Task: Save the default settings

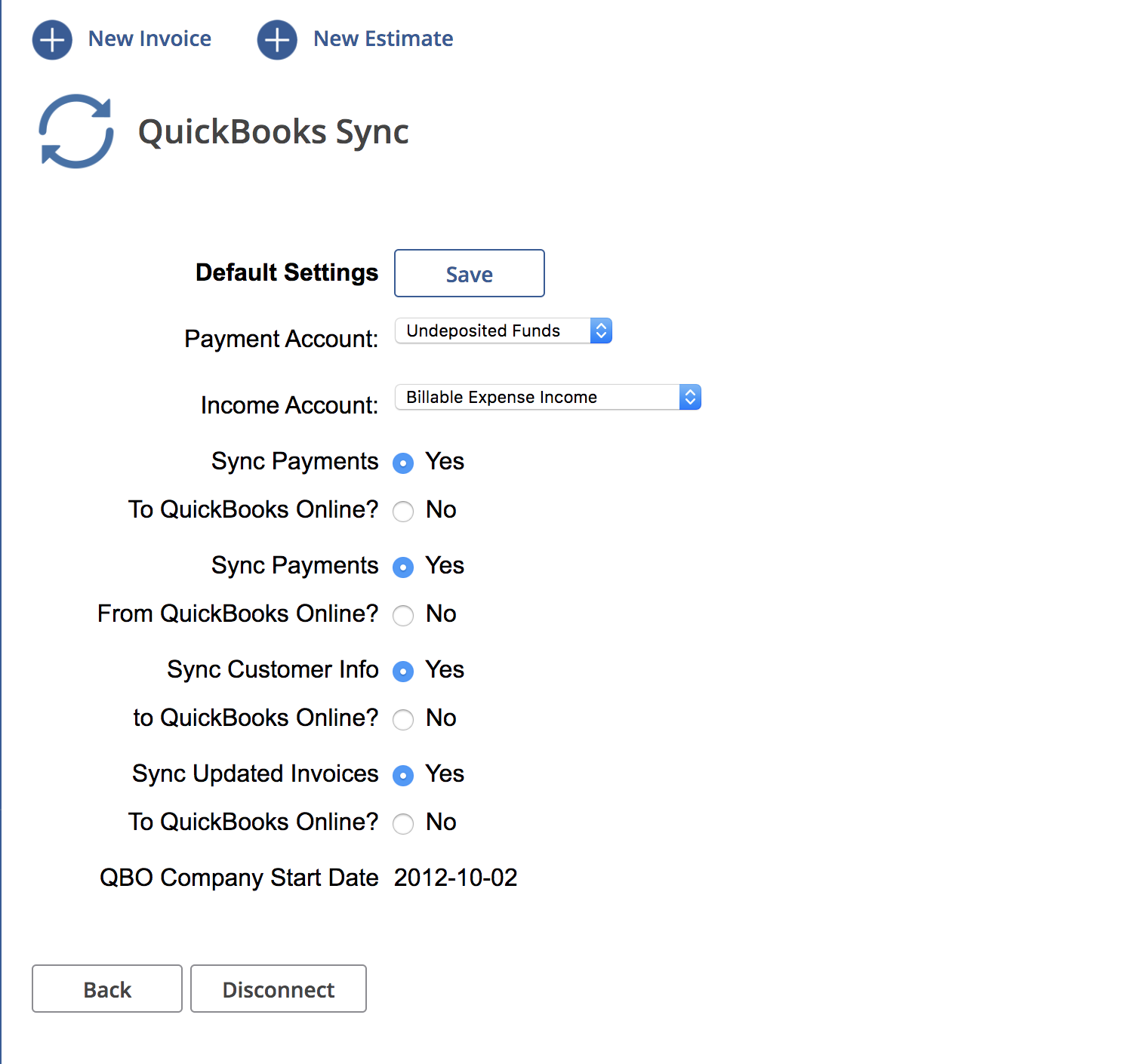Action: coord(469,274)
